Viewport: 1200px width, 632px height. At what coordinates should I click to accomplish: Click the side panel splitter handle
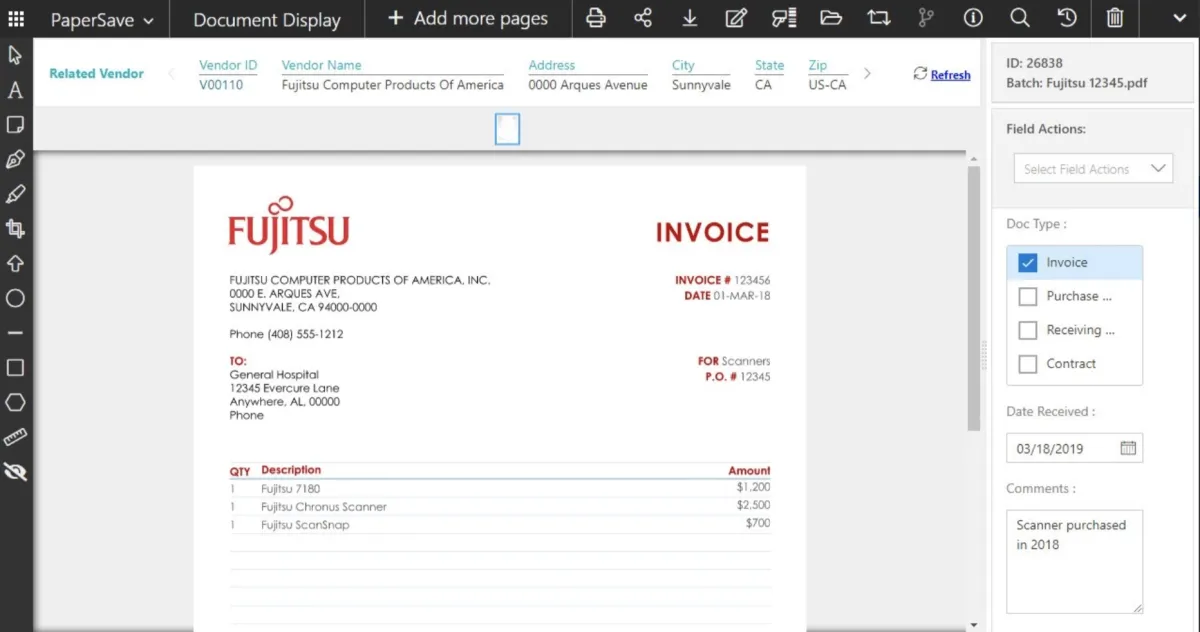coord(984,356)
